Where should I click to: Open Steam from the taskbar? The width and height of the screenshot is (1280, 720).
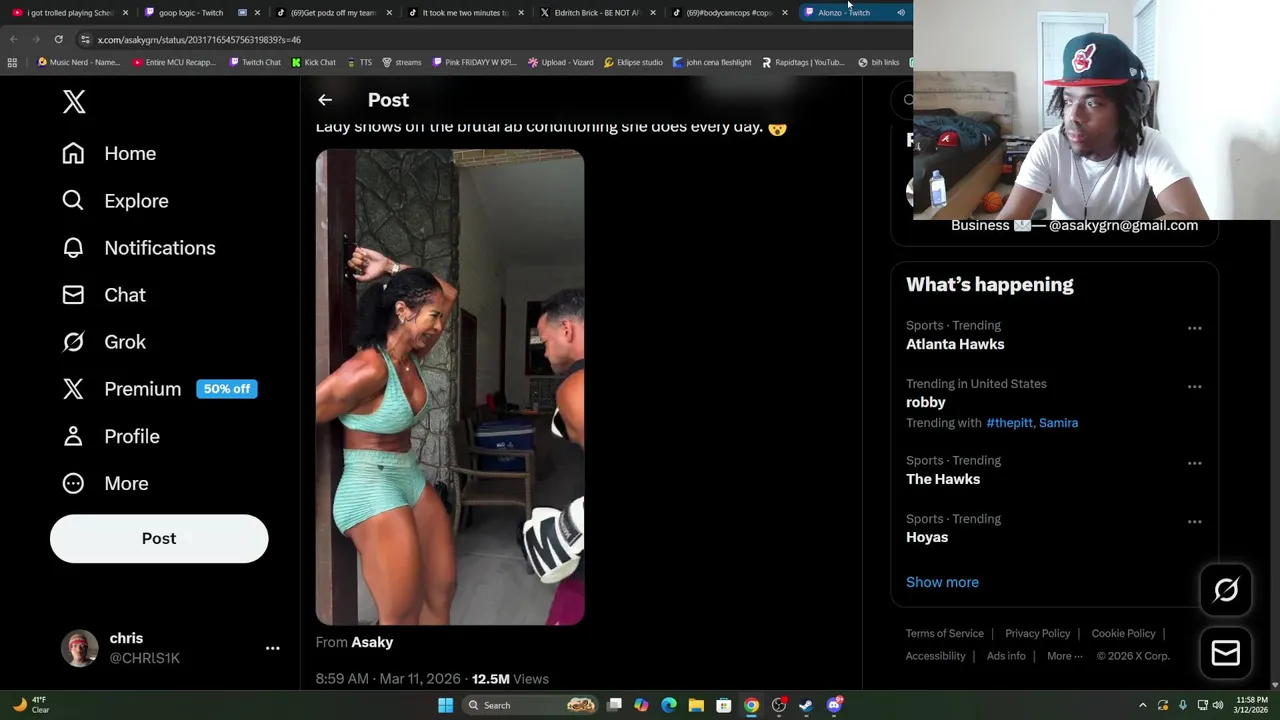coord(806,705)
